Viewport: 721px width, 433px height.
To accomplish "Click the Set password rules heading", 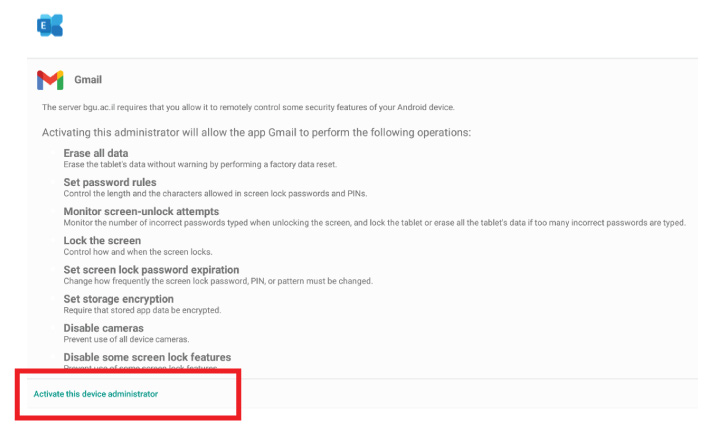I will point(110,182).
